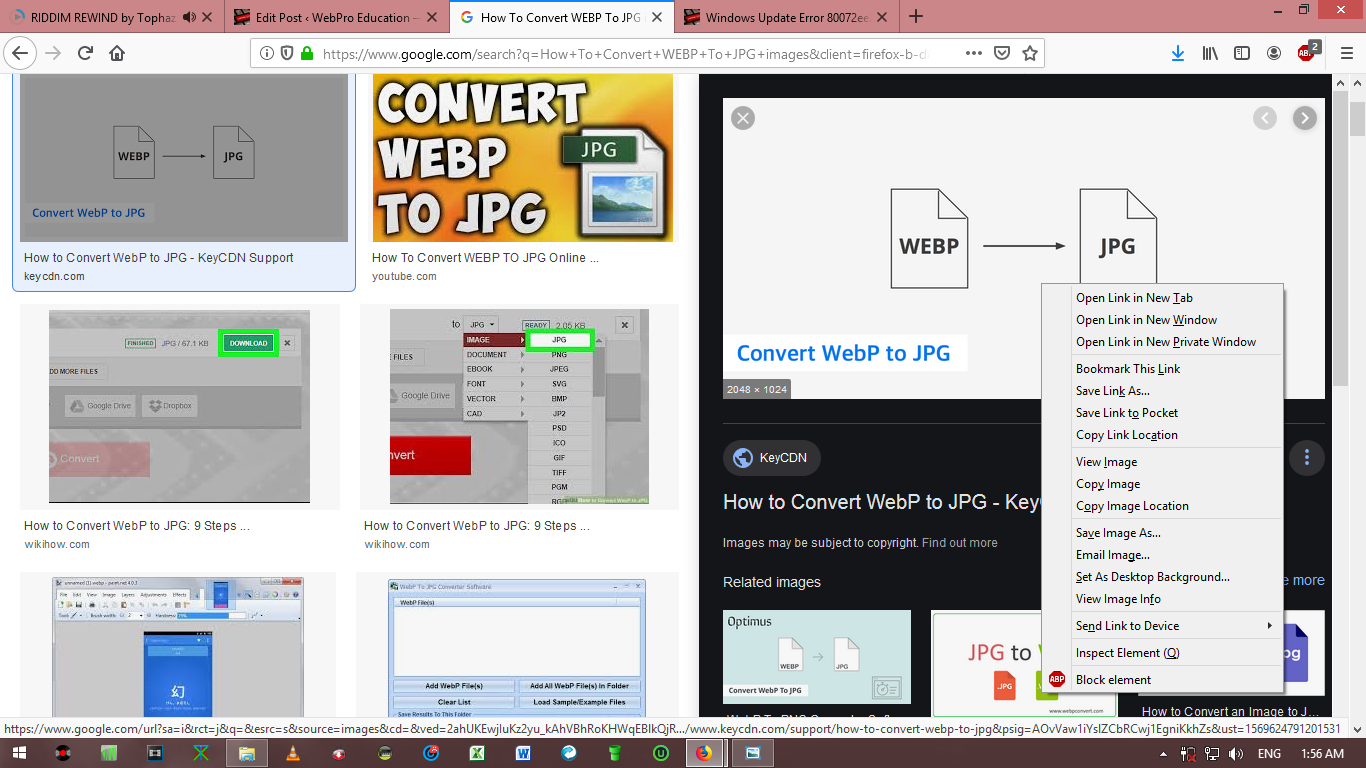Expand the Send Link to Device submenu
The width and height of the screenshot is (1366, 768).
point(1162,626)
